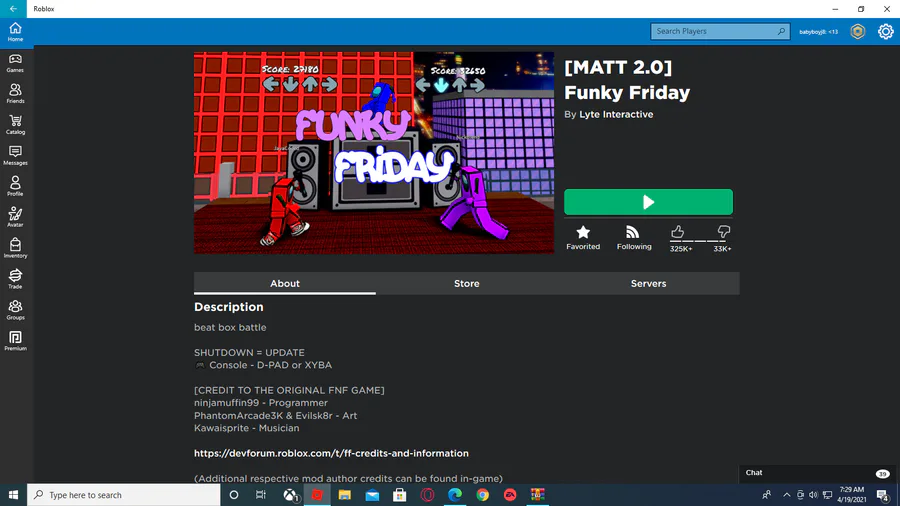Open the Robux icon in header
The image size is (900, 506).
click(858, 32)
